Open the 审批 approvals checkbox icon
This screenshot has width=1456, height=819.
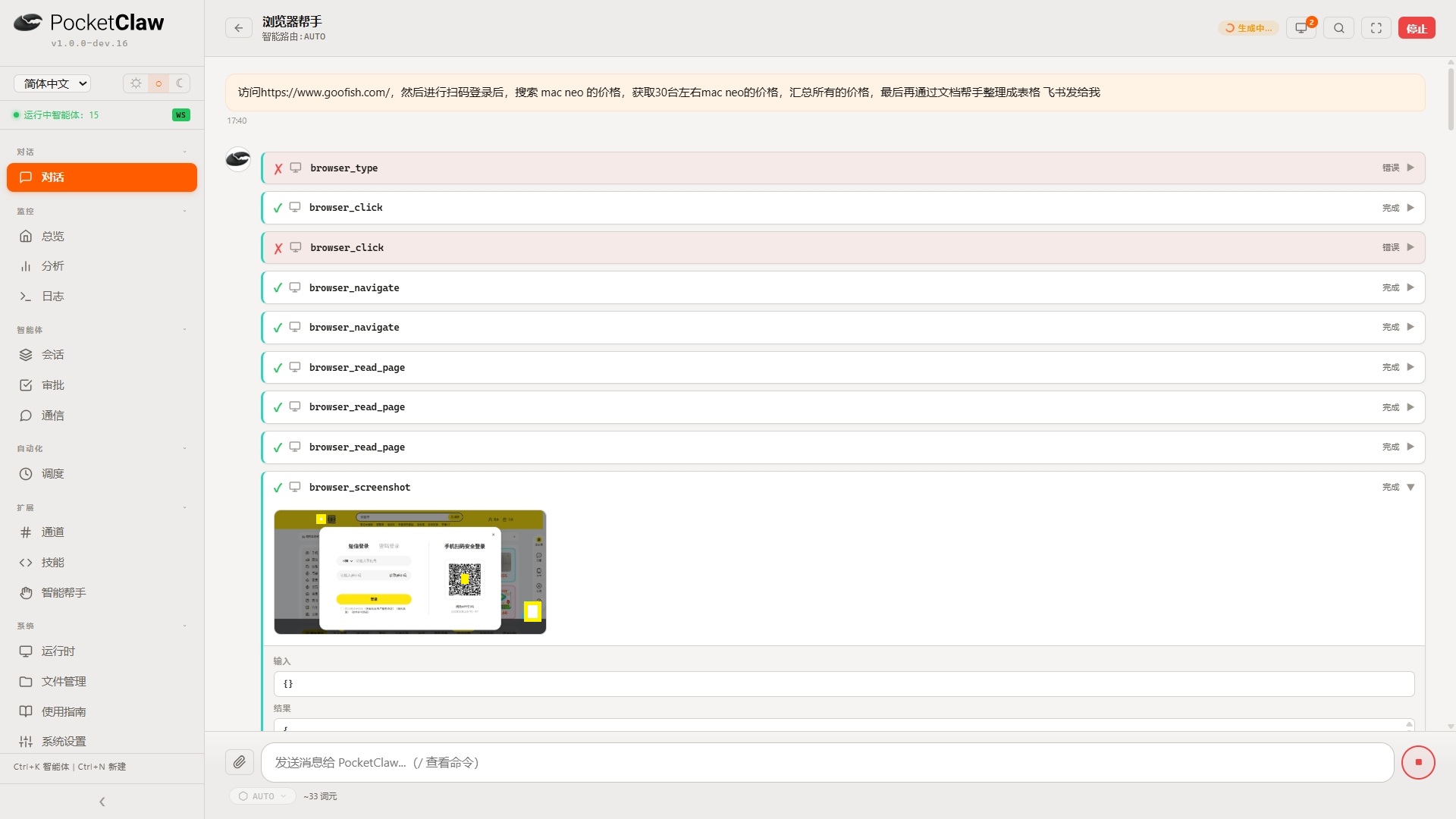pos(26,385)
